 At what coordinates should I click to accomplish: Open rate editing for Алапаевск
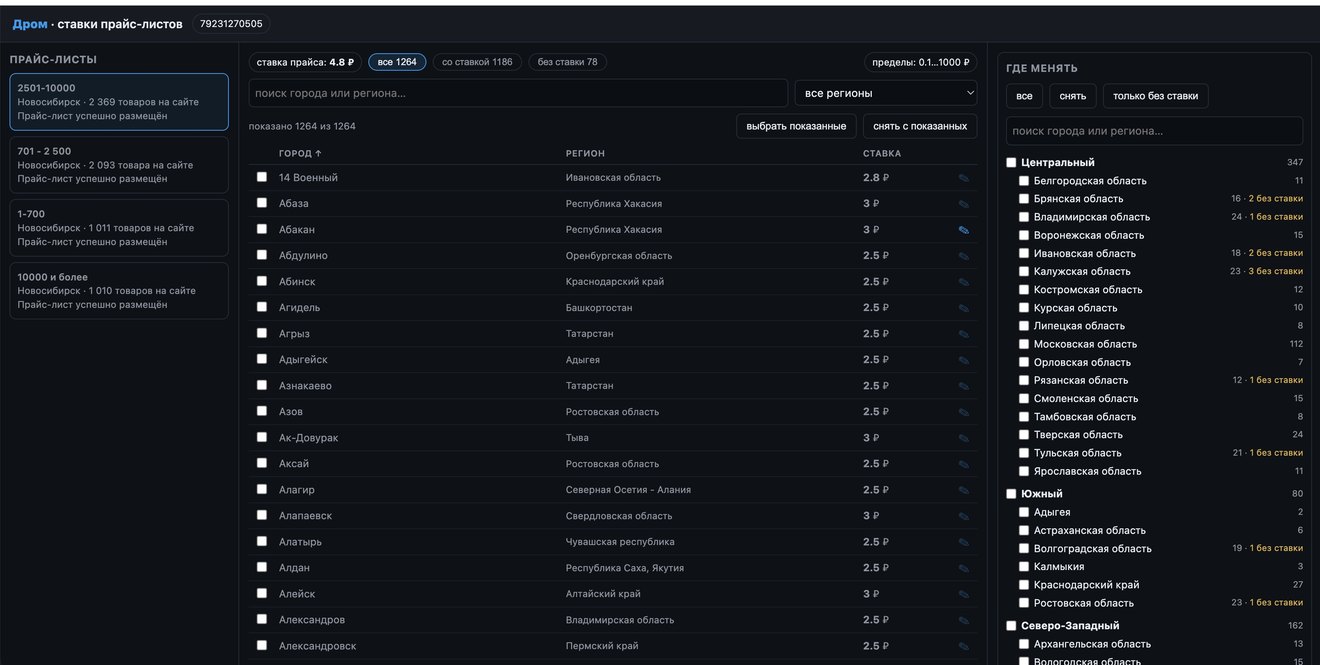(964, 516)
